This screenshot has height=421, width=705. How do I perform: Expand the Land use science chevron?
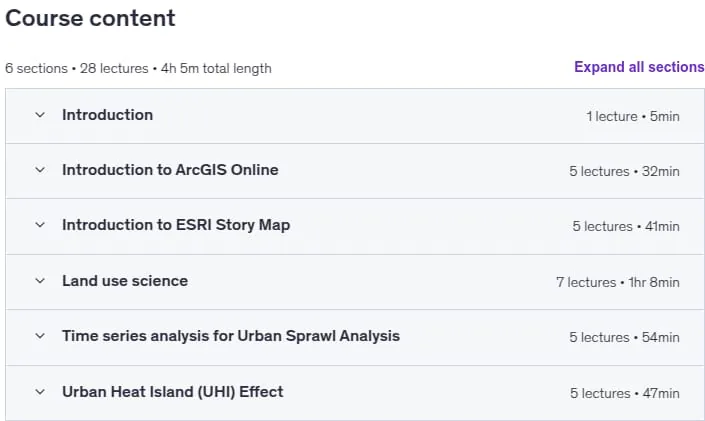(x=40, y=281)
